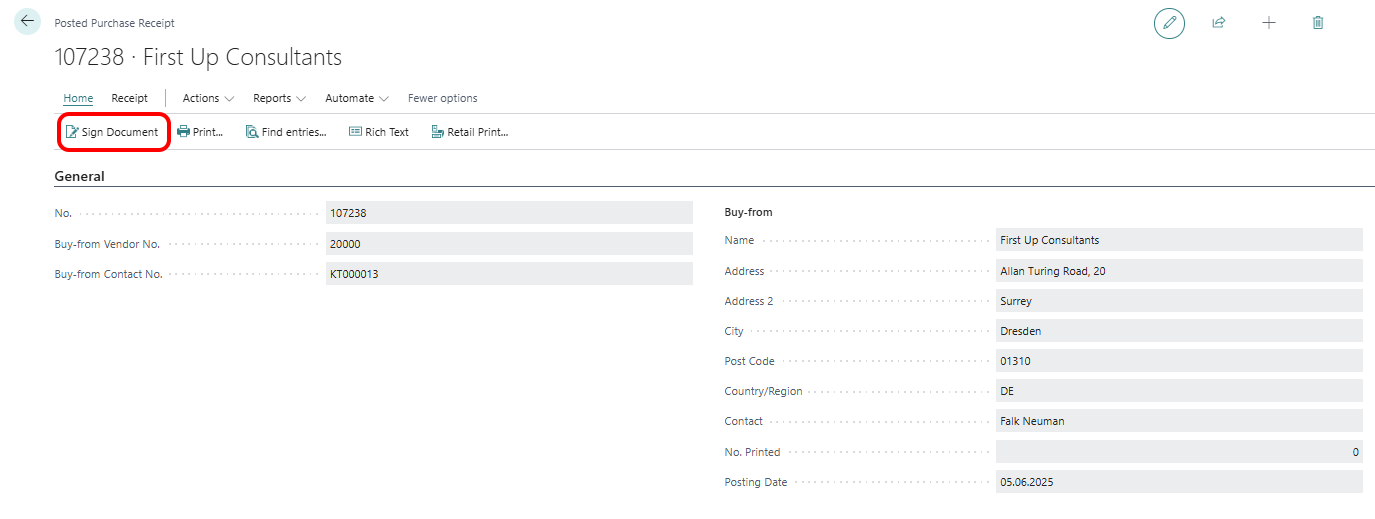This screenshot has width=1375, height=519.
Task: Click Sign Document action
Action: pos(112,132)
